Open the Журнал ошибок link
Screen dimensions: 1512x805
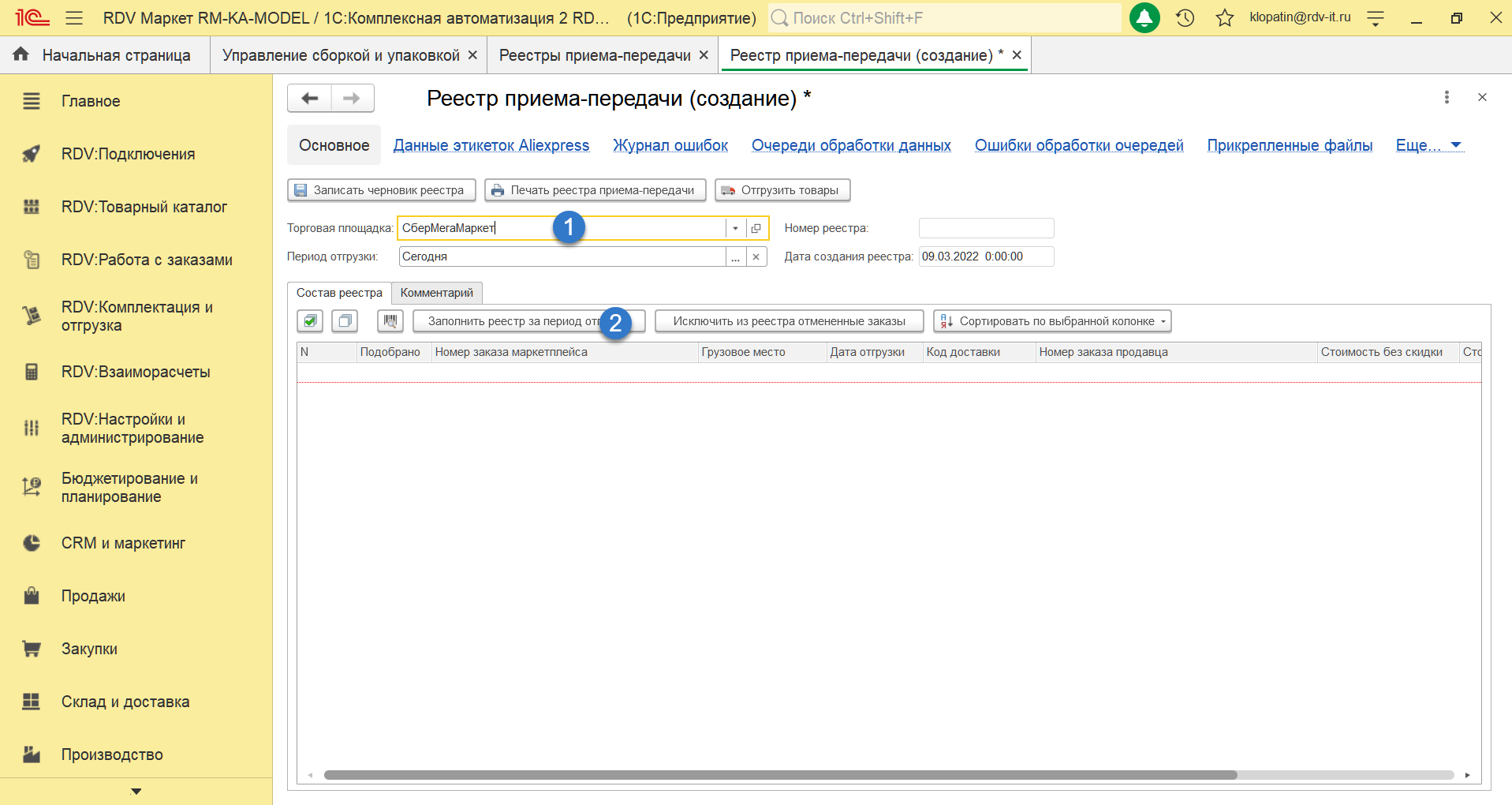pos(670,145)
